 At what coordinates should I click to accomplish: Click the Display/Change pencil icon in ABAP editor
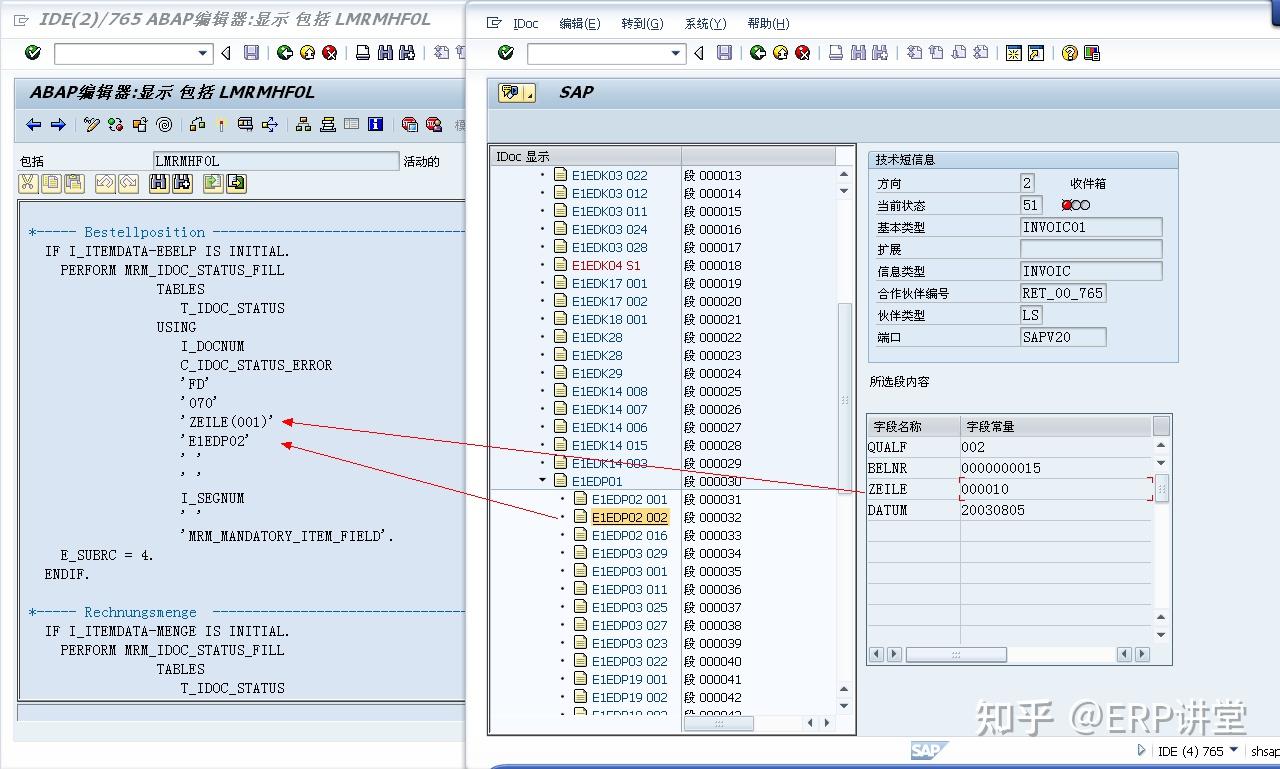click(92, 124)
